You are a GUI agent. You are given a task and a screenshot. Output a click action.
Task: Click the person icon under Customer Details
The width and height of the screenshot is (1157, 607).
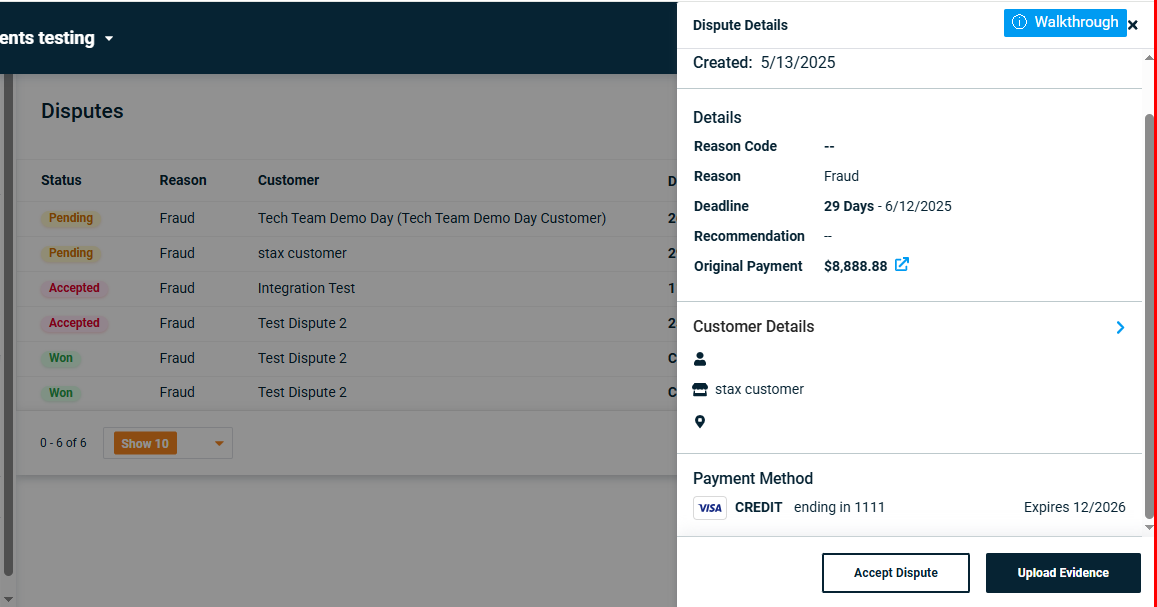pyautogui.click(x=700, y=359)
